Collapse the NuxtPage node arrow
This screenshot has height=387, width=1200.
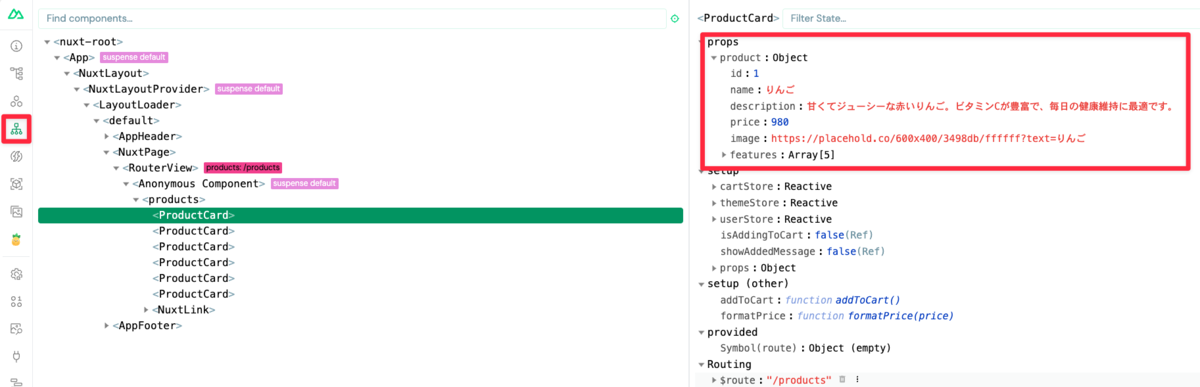click(107, 152)
